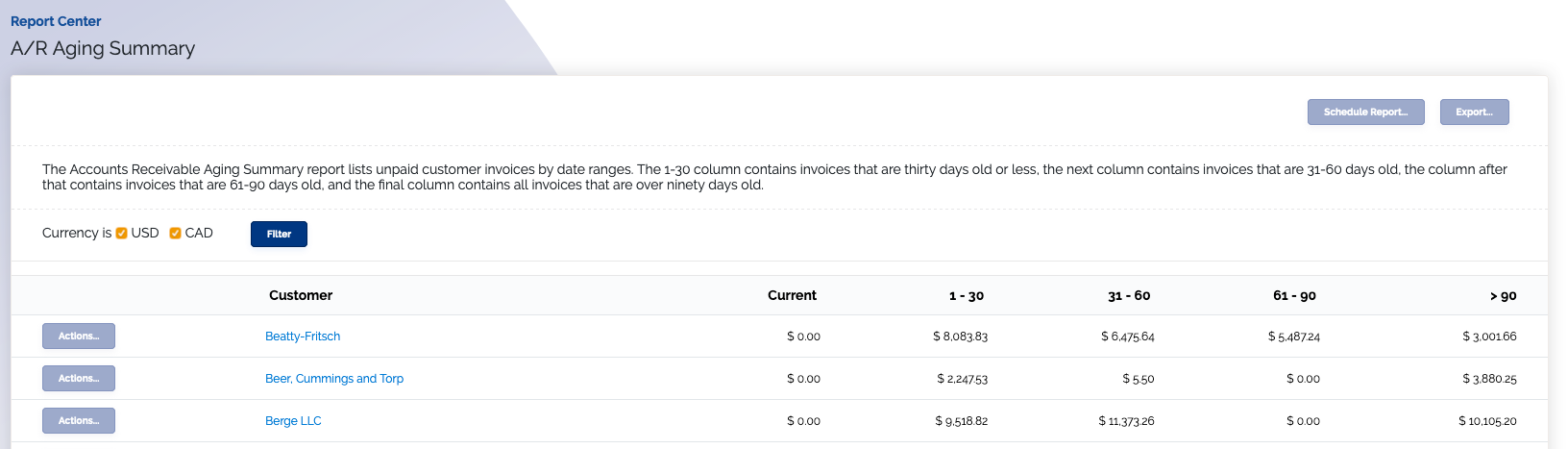Screen dimensions: 1568x449
Task: Click the Export button
Action: click(1474, 112)
